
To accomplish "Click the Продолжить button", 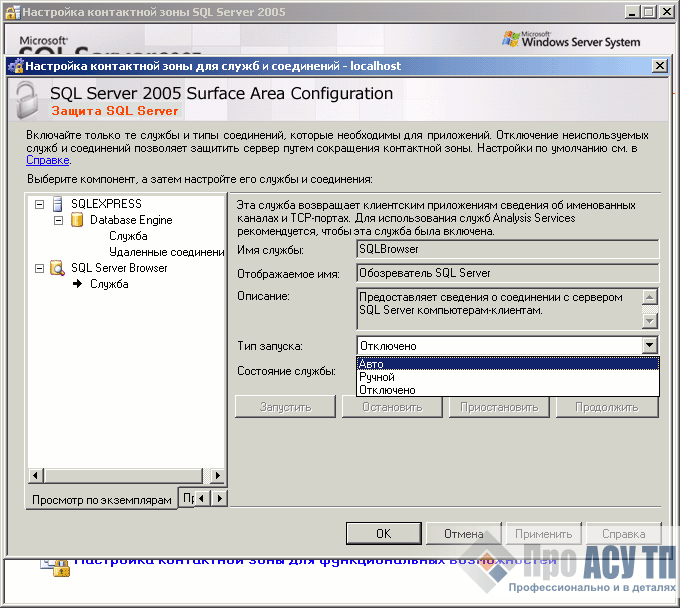I will click(607, 407).
